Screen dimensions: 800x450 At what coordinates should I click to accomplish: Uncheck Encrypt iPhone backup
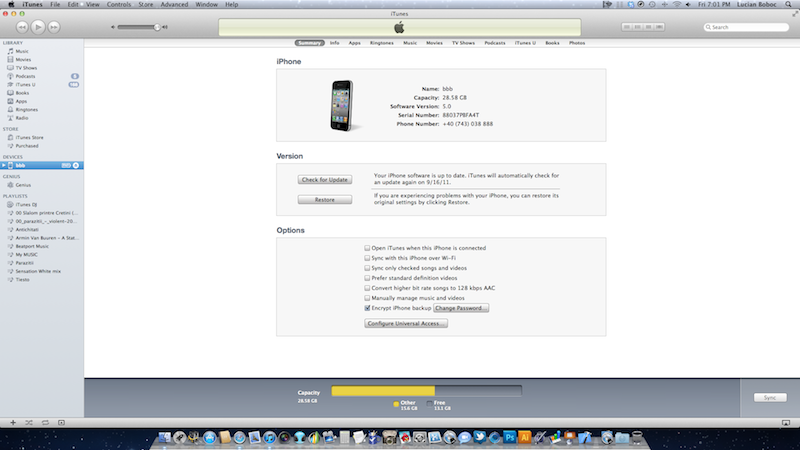(367, 308)
